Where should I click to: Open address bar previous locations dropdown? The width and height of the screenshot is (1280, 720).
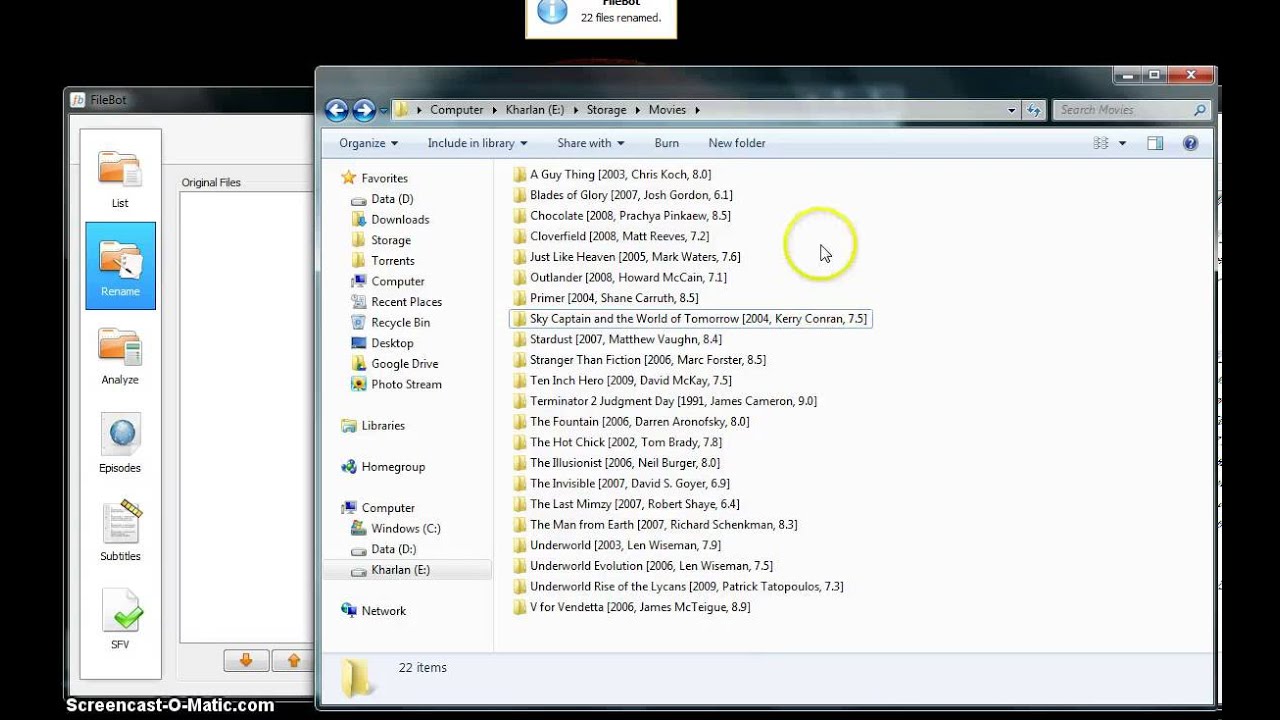[x=1012, y=110]
